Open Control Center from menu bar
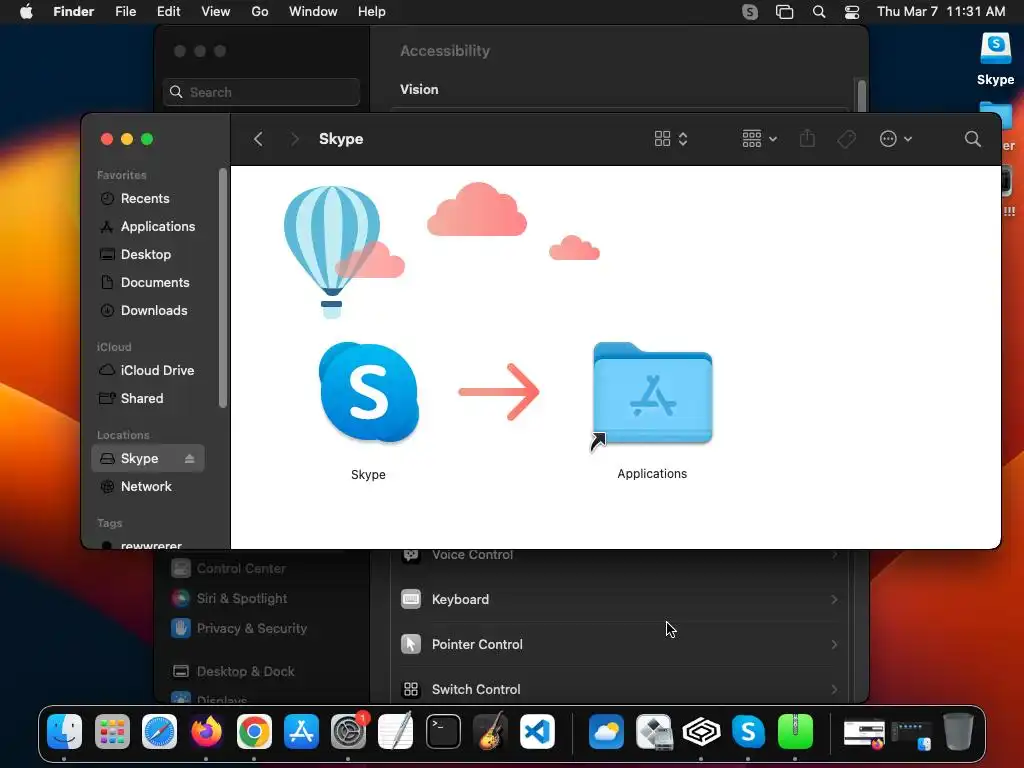Image resolution: width=1024 pixels, height=768 pixels. pyautogui.click(x=852, y=12)
